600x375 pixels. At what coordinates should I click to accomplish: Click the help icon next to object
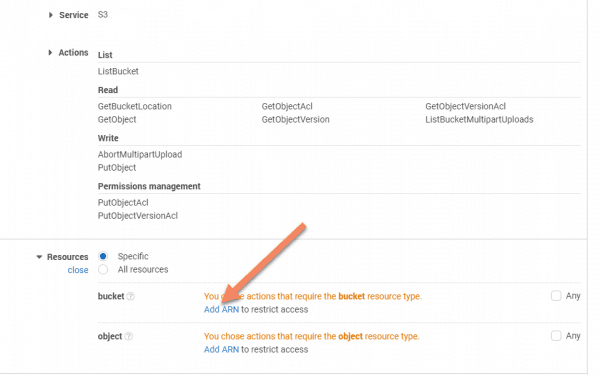tap(129, 336)
